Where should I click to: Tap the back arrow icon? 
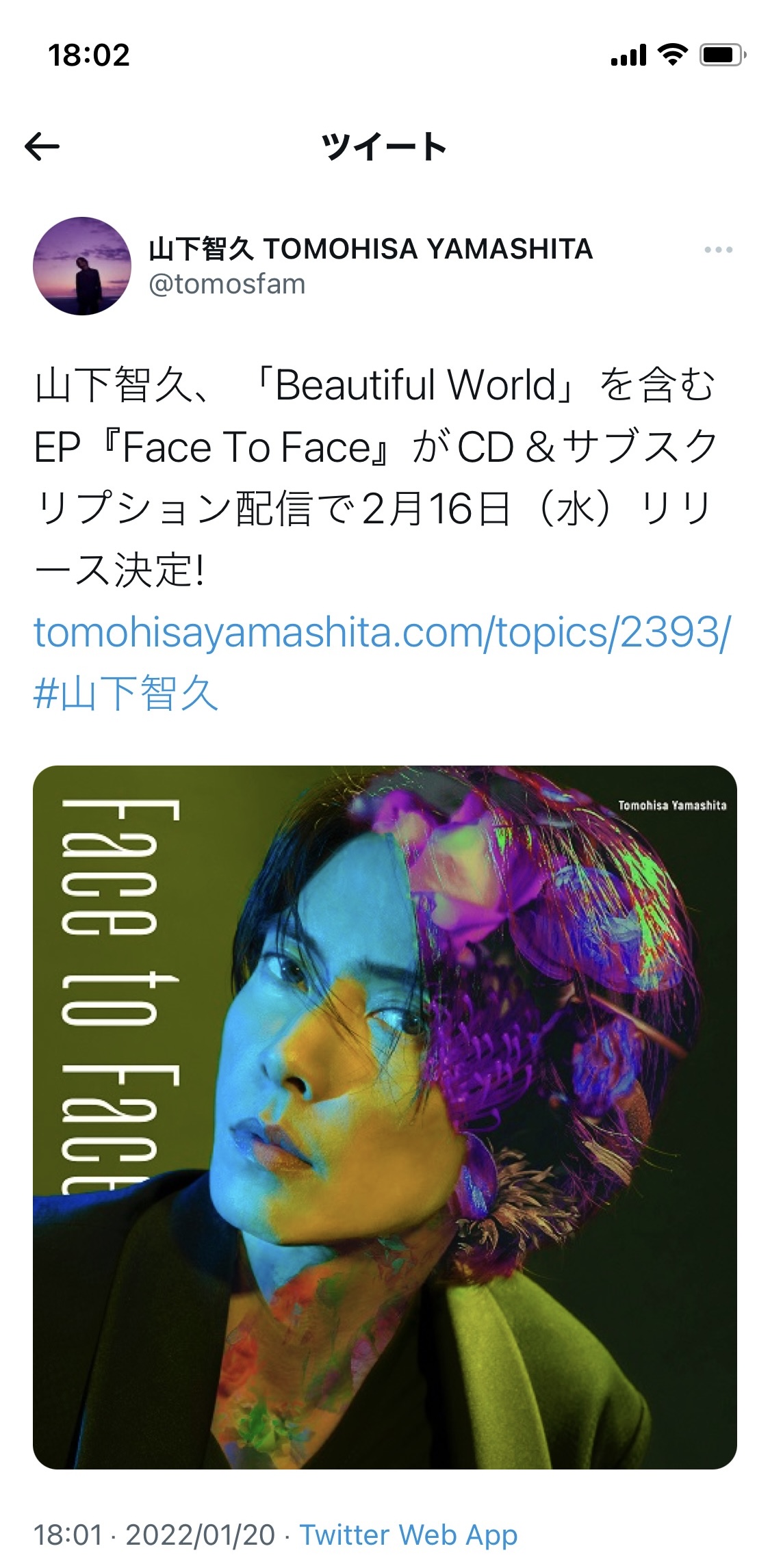[42, 146]
